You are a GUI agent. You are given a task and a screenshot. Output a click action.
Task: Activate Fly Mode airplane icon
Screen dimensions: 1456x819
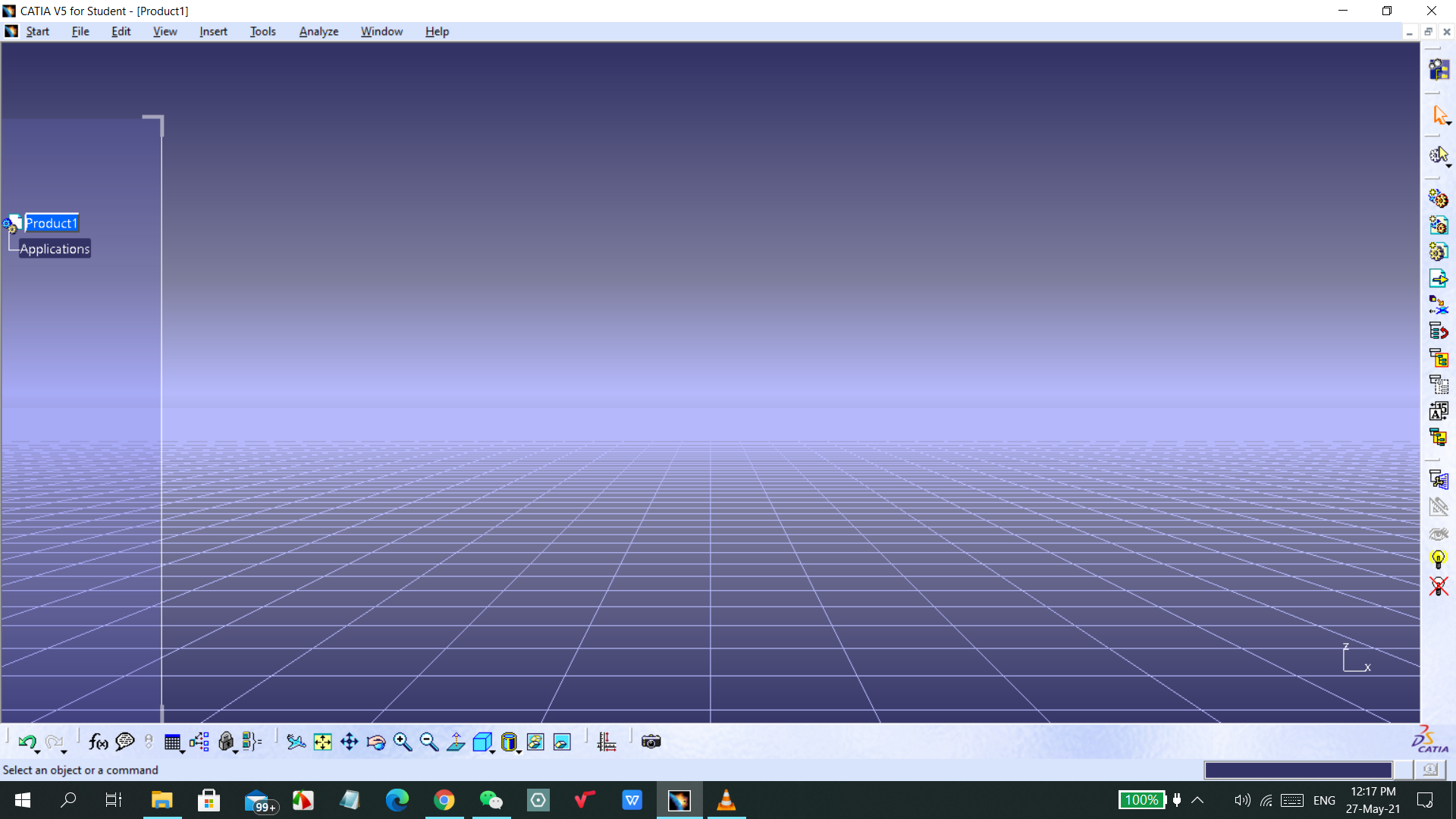[296, 742]
